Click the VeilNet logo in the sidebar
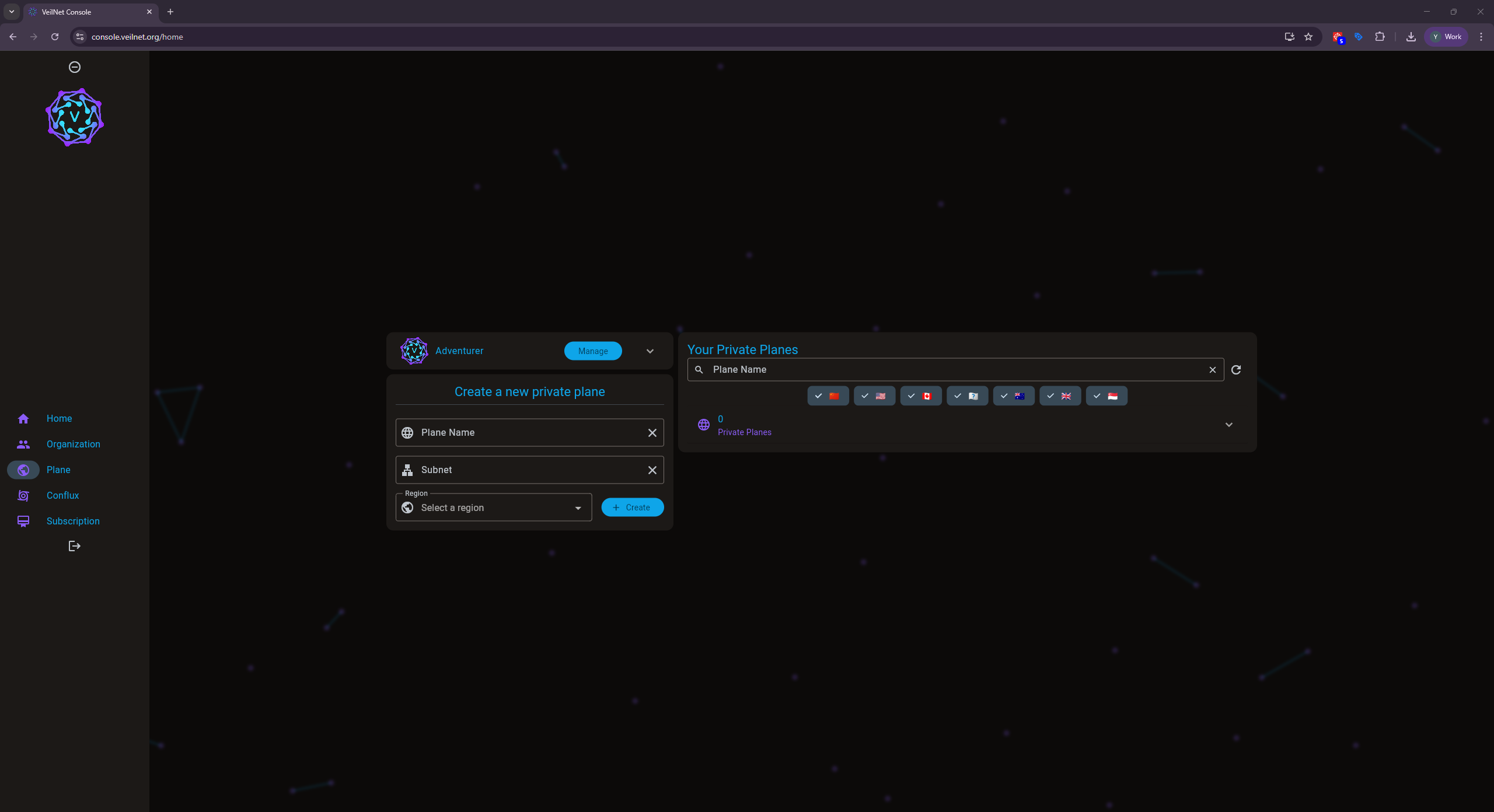Viewport: 1494px width, 812px height. coord(75,117)
